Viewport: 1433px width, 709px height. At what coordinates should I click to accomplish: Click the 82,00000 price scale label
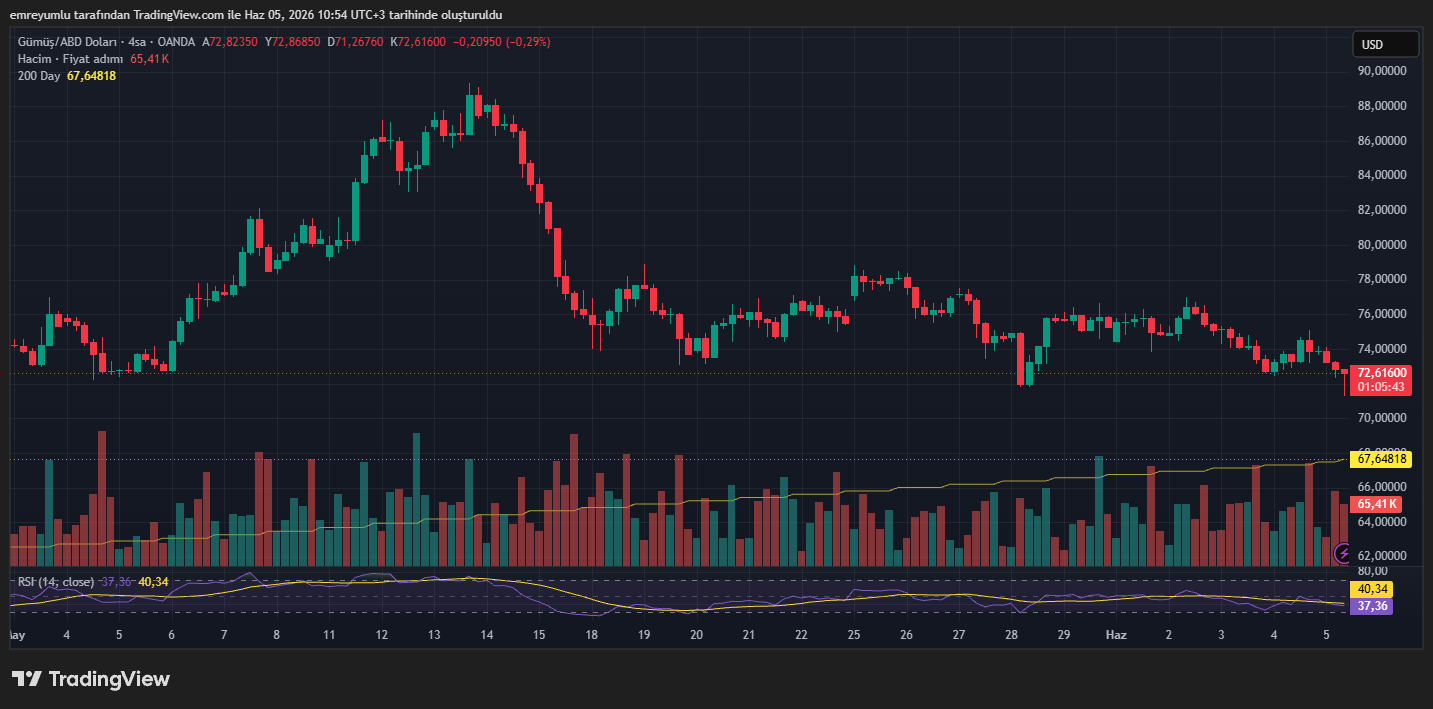pos(1380,210)
